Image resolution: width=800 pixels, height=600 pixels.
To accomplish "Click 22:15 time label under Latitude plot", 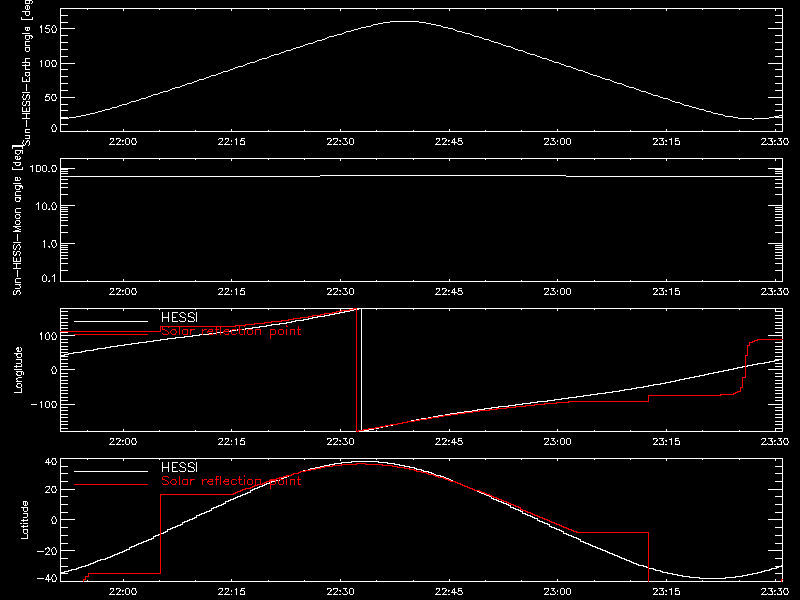I will click(232, 592).
